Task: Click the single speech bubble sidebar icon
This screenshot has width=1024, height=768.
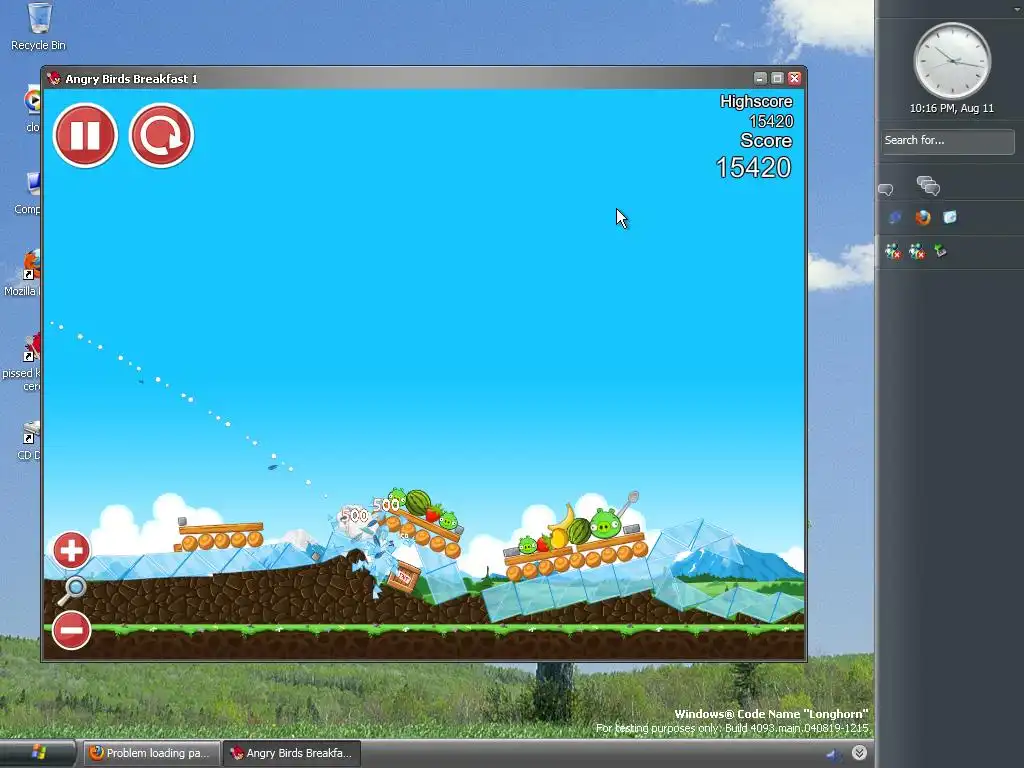Action: [x=886, y=189]
